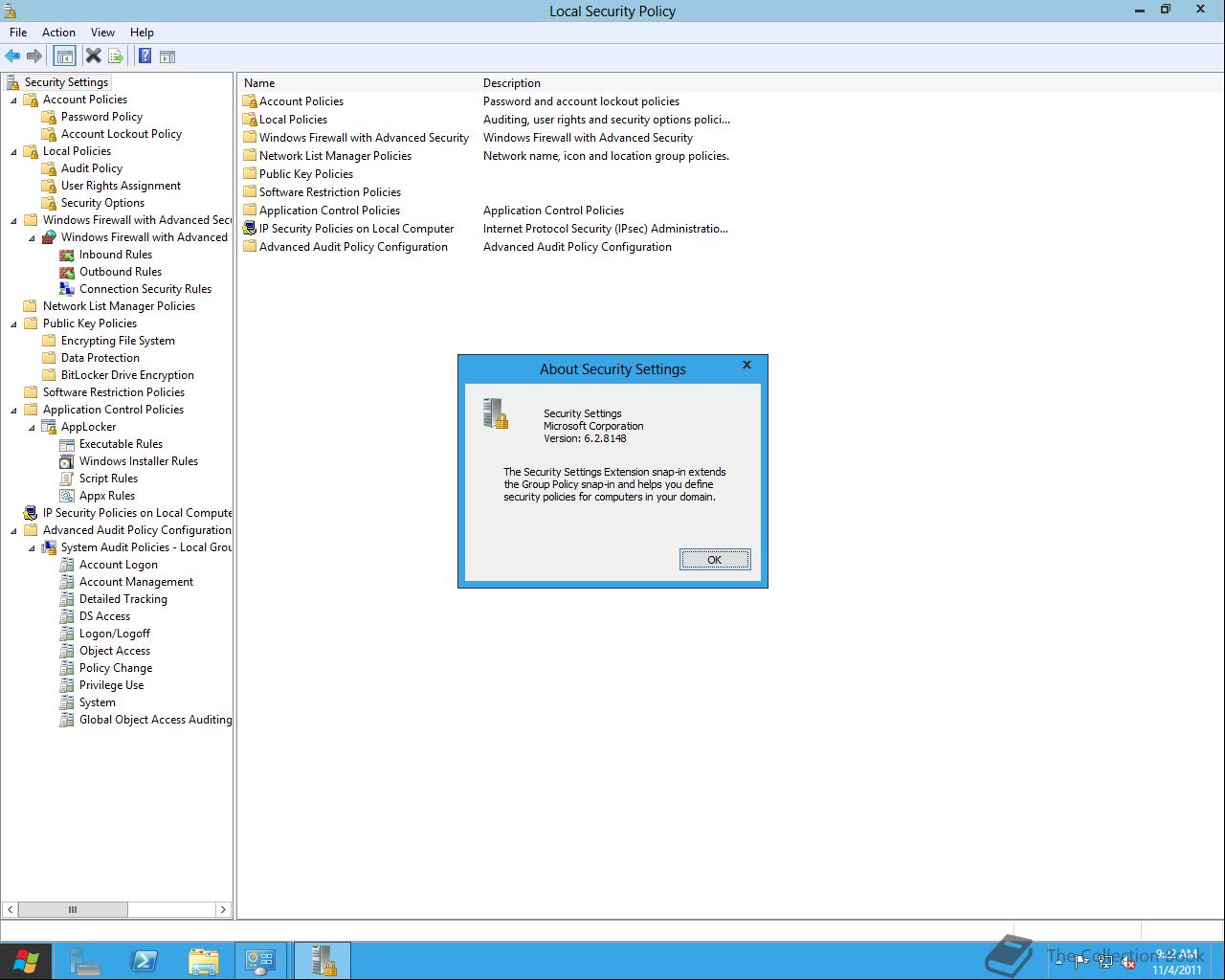Viewport: 1225px width, 980px height.
Task: Open File Explorer from the taskbar
Action: coord(203,961)
